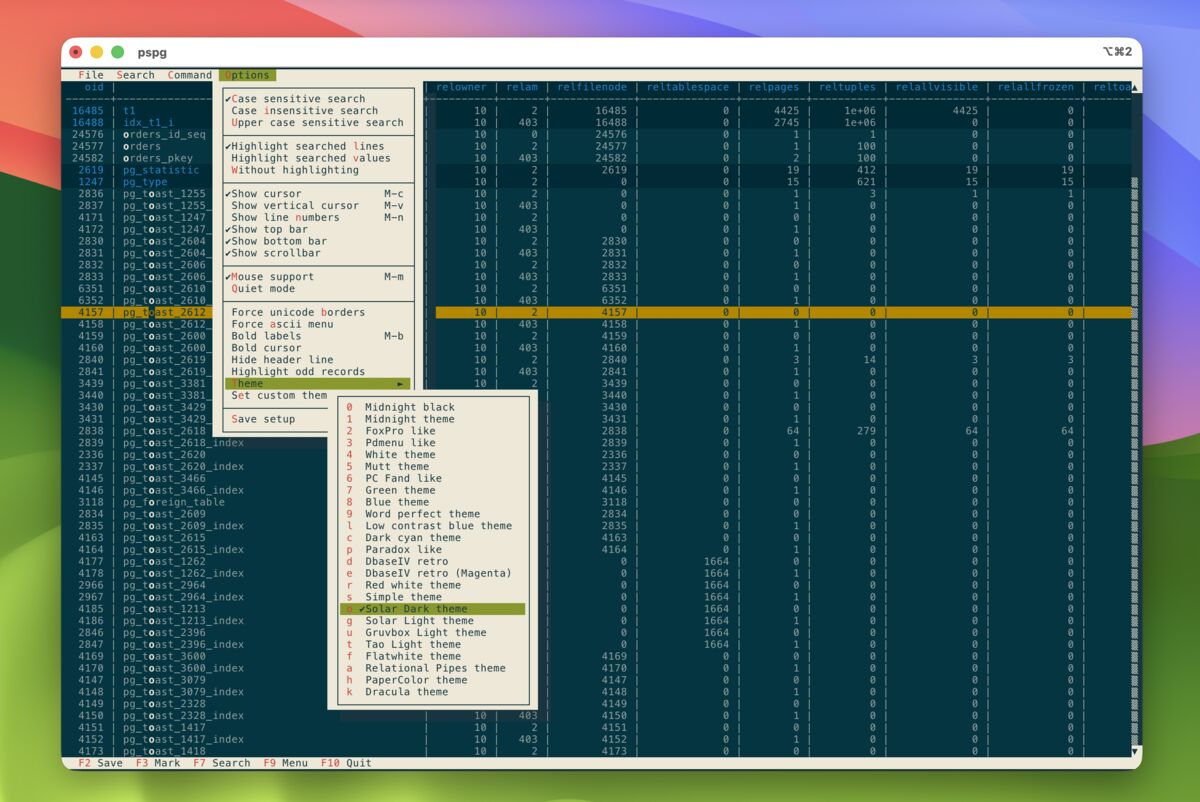
Task: Choose PC Fand like theme
Action: point(432,478)
